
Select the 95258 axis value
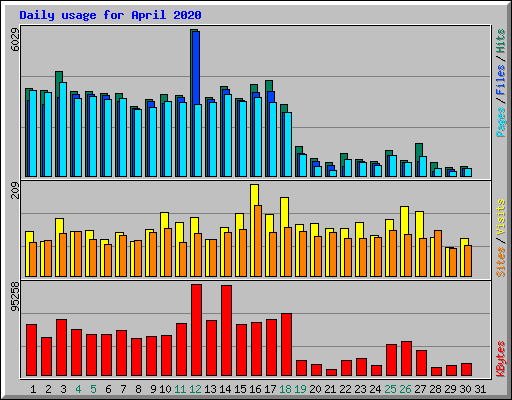point(15,297)
